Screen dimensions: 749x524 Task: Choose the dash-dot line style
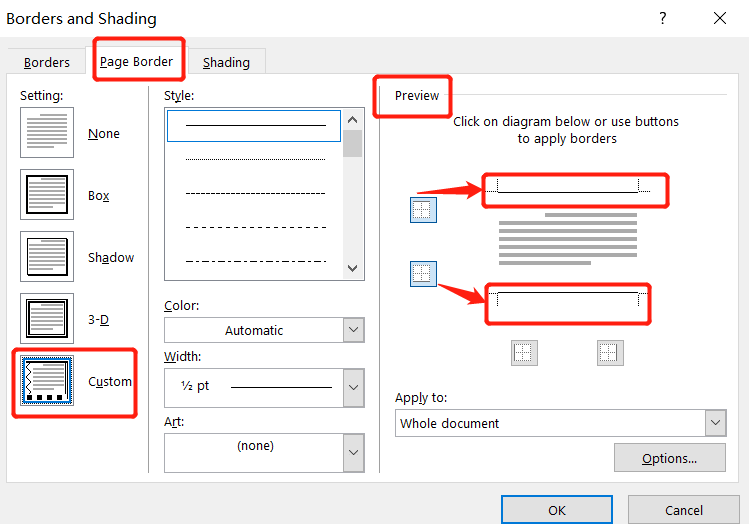pyautogui.click(x=255, y=261)
